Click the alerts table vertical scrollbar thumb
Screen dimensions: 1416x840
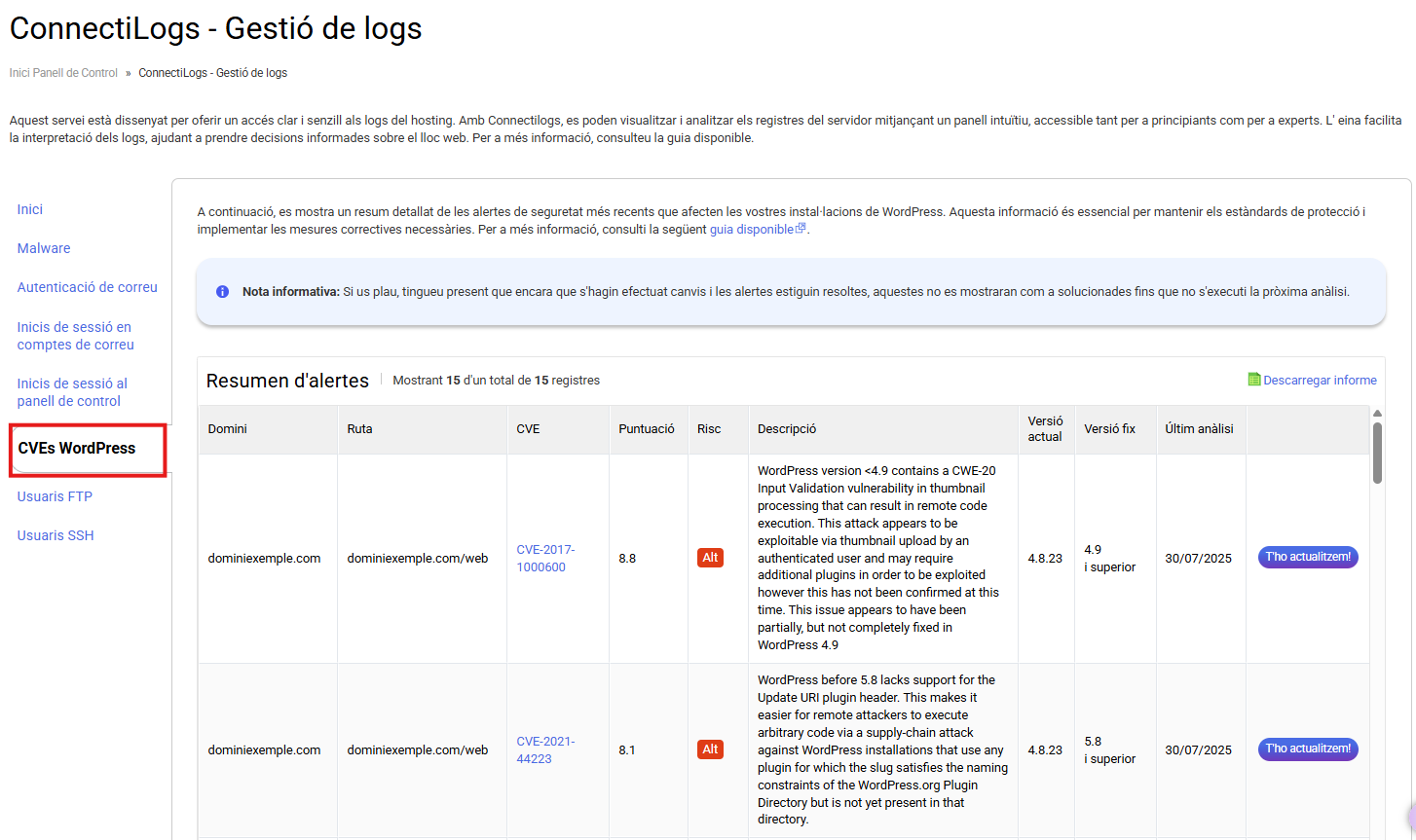(x=1377, y=453)
